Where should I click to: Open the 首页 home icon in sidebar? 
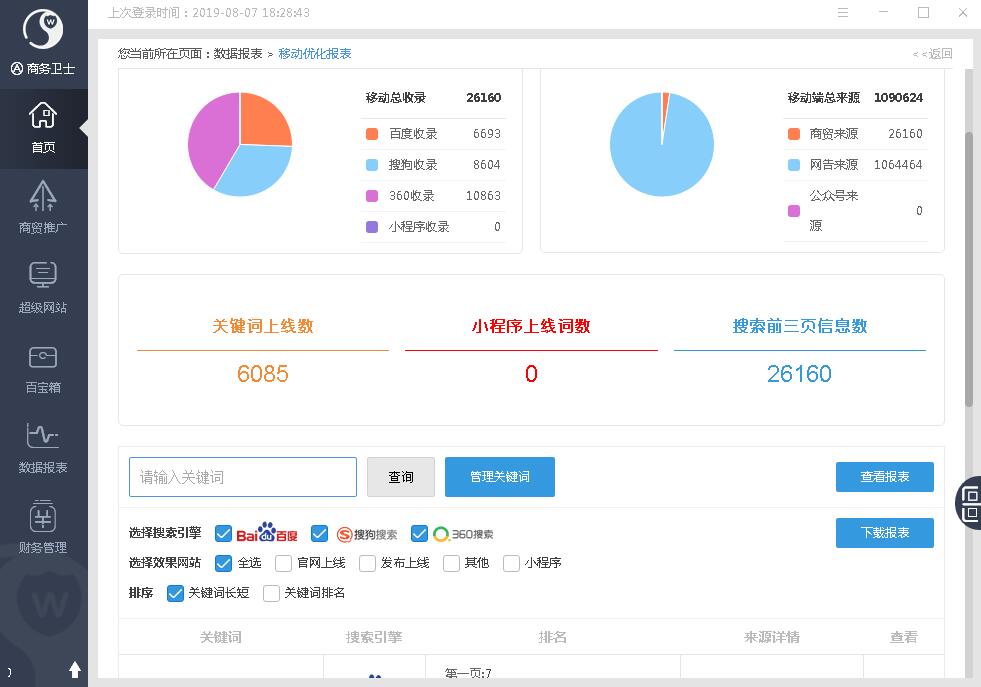pyautogui.click(x=43, y=117)
